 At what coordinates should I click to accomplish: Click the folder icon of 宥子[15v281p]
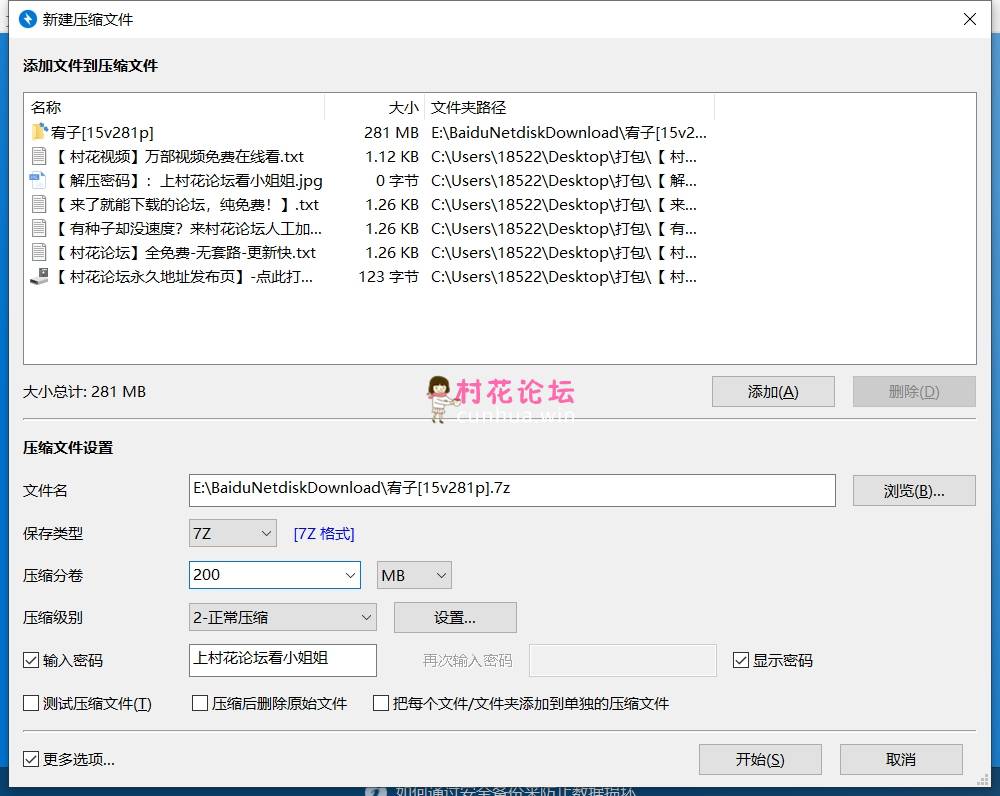click(x=40, y=132)
